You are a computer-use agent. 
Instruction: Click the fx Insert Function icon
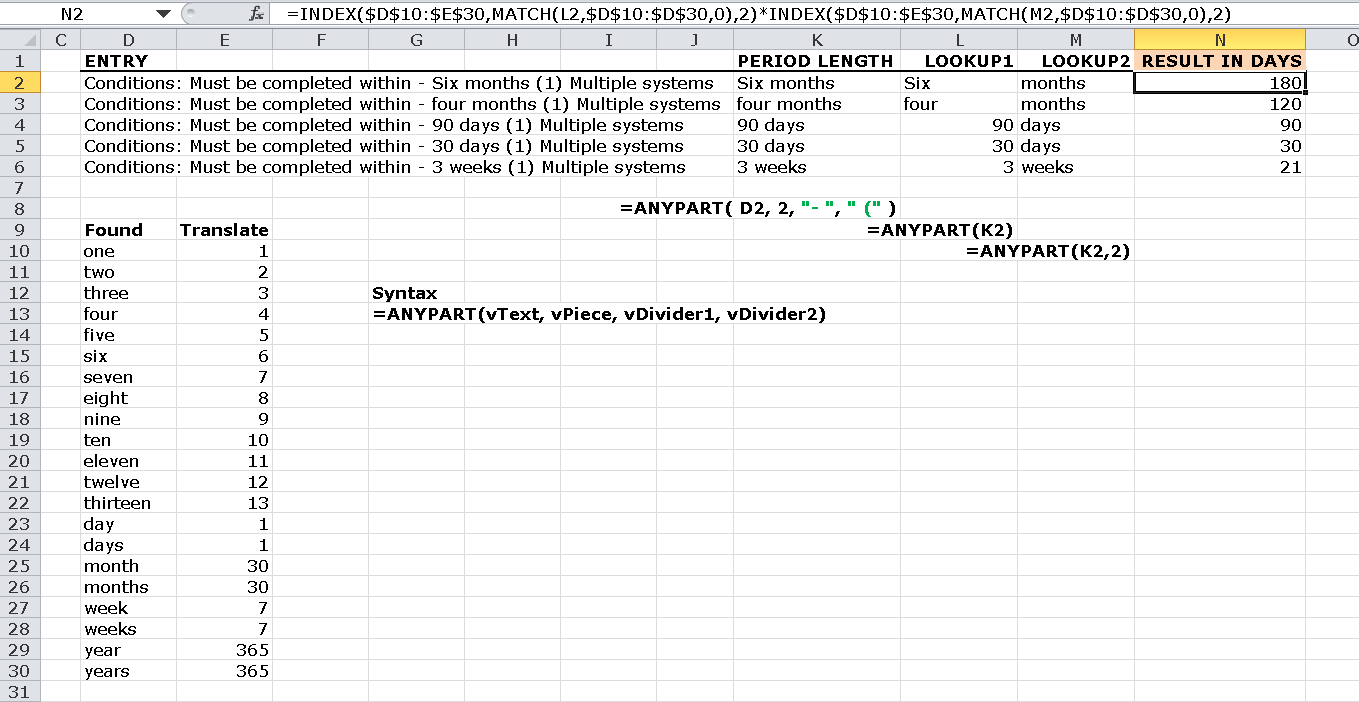[257, 14]
